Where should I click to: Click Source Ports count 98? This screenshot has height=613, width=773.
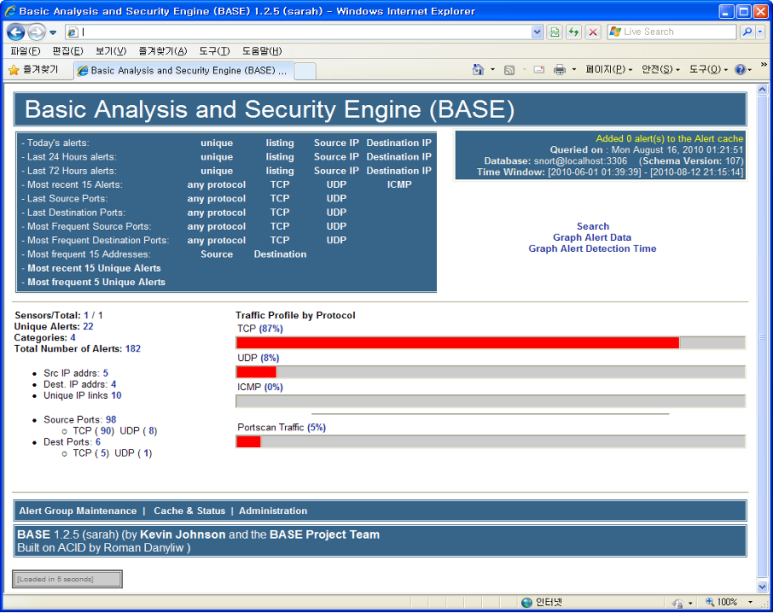pyautogui.click(x=111, y=420)
